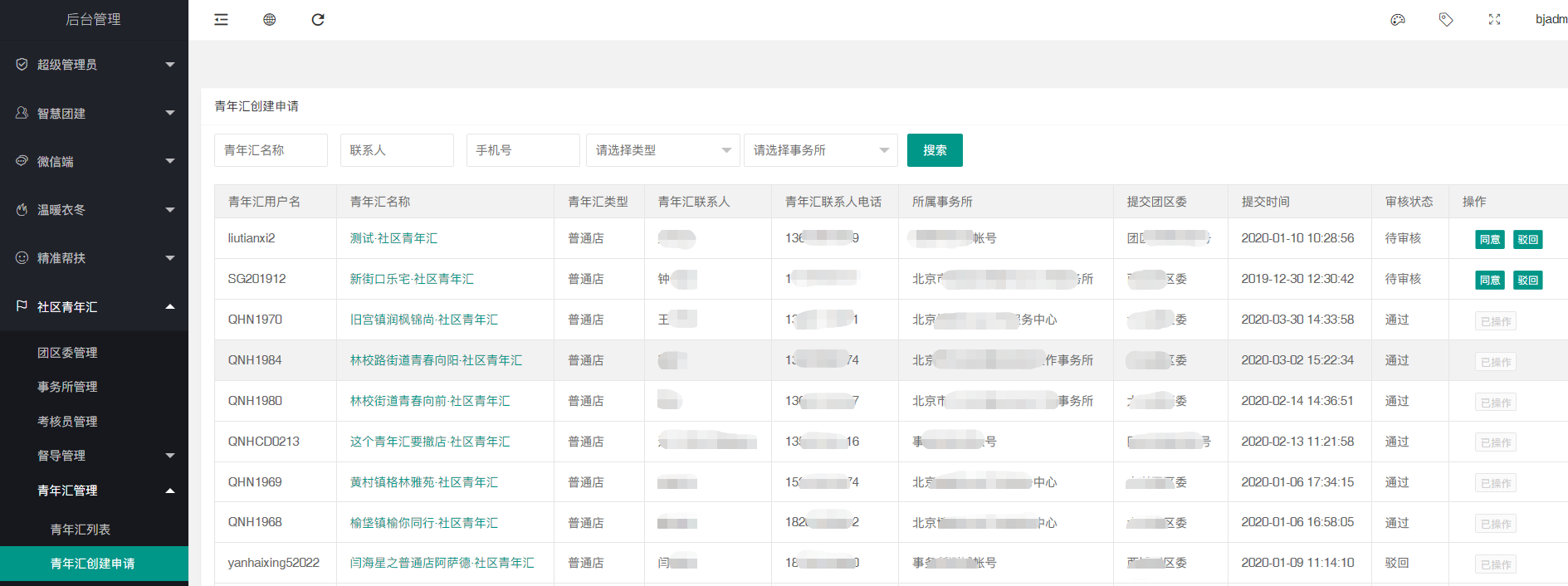Viewport: 1568px width, 586px height.
Task: Click the 审核状态 column header
Action: click(1409, 202)
